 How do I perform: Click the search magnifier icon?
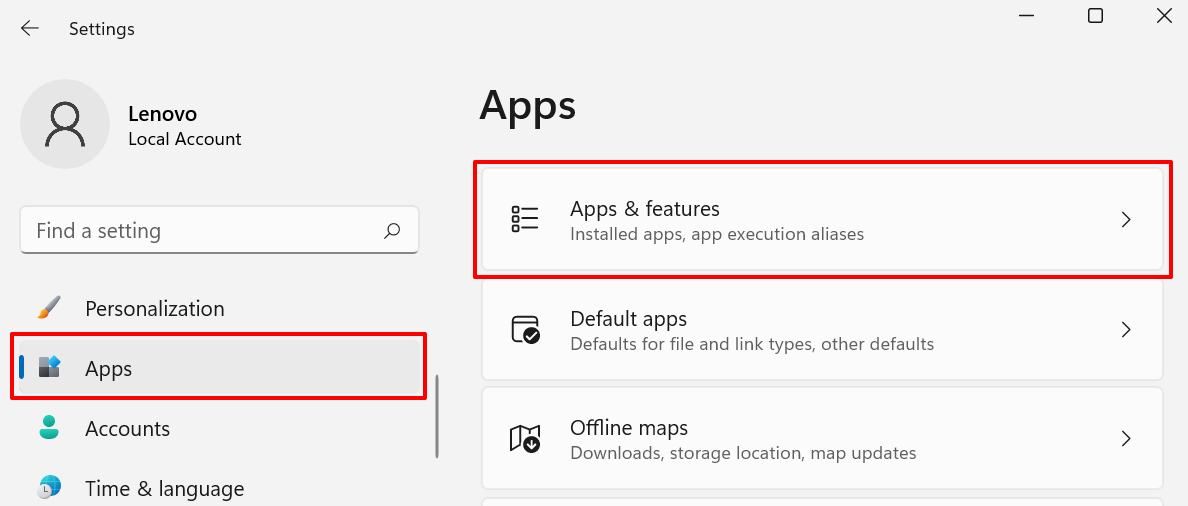(x=392, y=230)
